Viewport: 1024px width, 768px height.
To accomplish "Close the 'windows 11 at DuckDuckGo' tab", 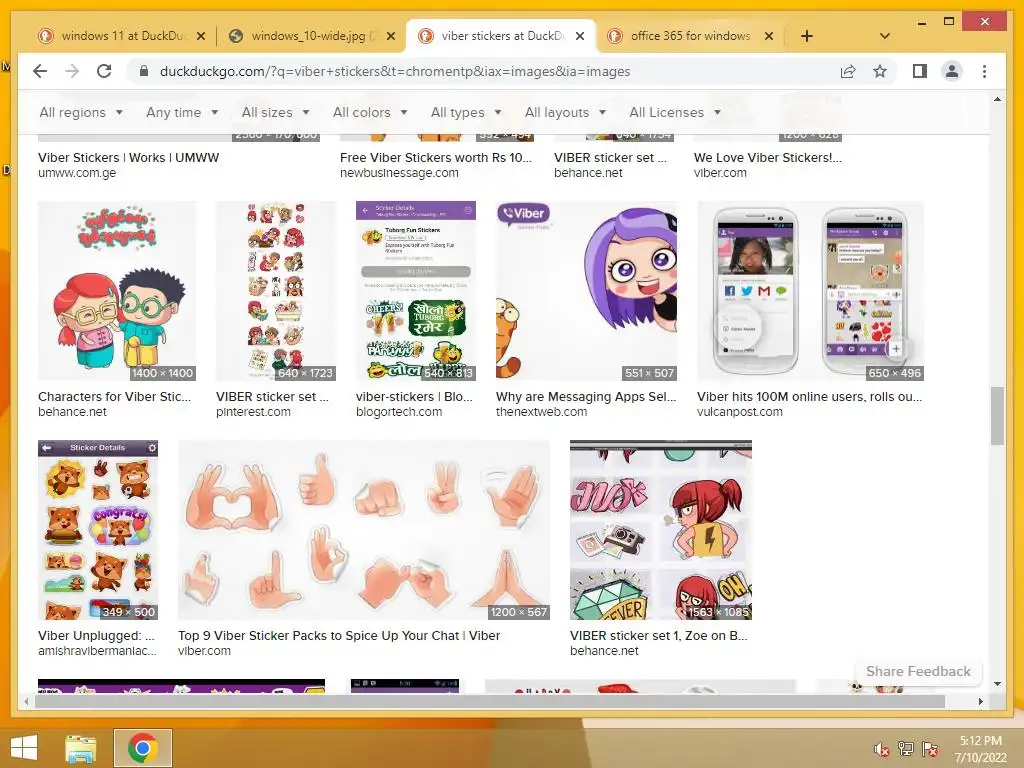I will point(201,36).
